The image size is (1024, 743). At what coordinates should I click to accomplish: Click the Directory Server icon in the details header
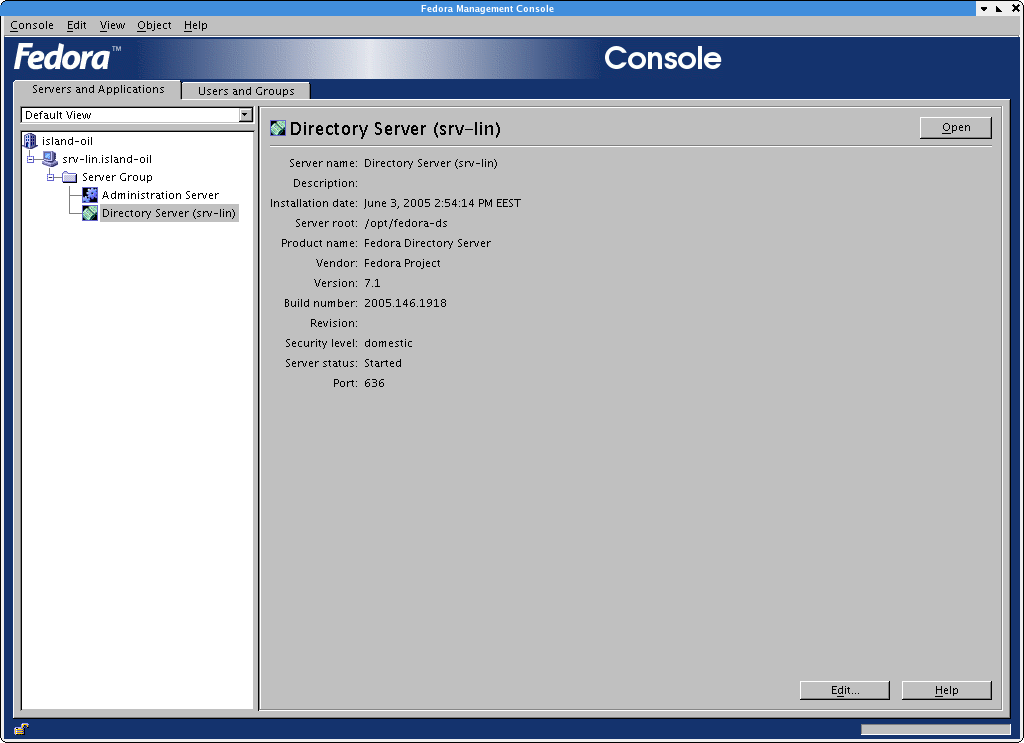pos(278,128)
